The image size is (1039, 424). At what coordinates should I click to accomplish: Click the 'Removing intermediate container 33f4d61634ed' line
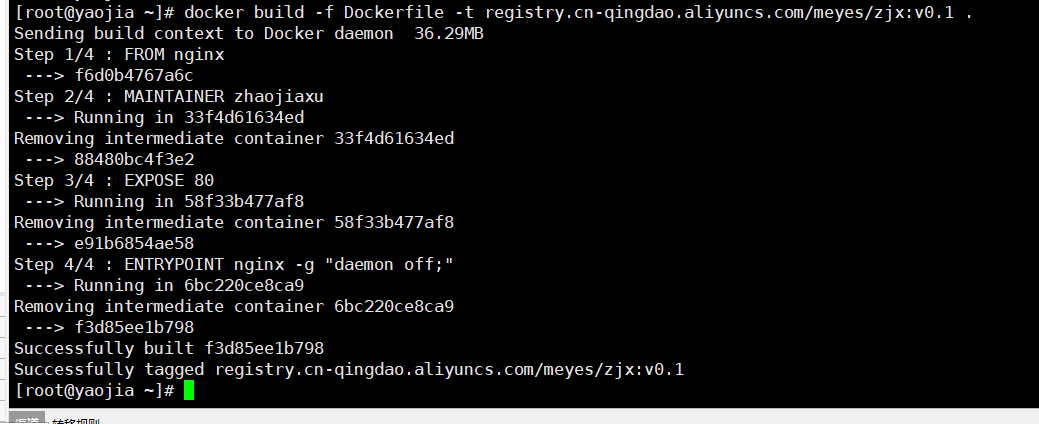pyautogui.click(x=234, y=138)
